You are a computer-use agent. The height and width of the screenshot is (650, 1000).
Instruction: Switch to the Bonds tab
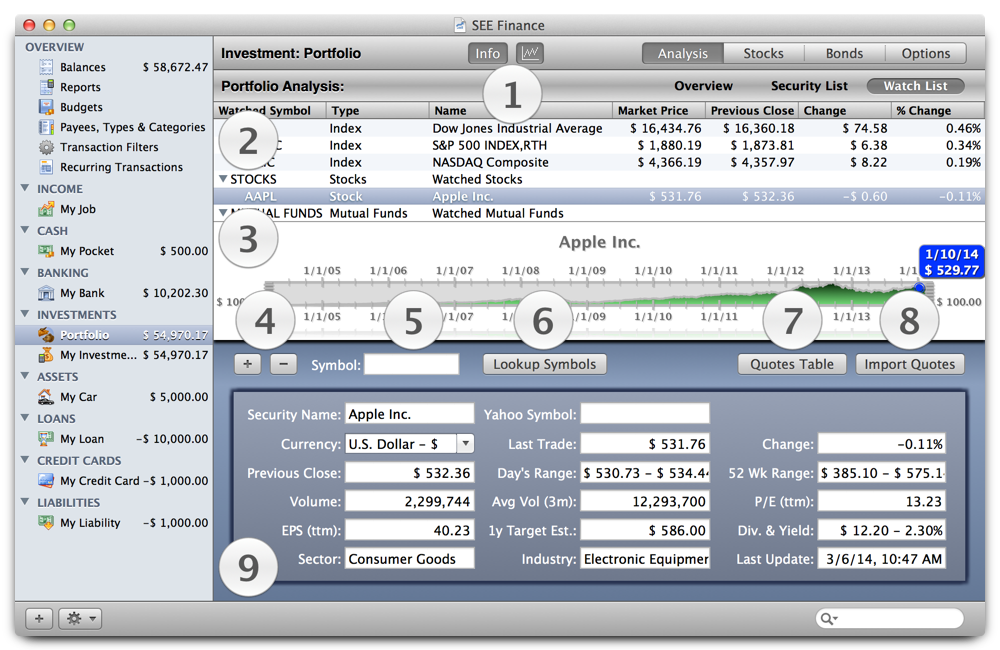pyautogui.click(x=844, y=54)
